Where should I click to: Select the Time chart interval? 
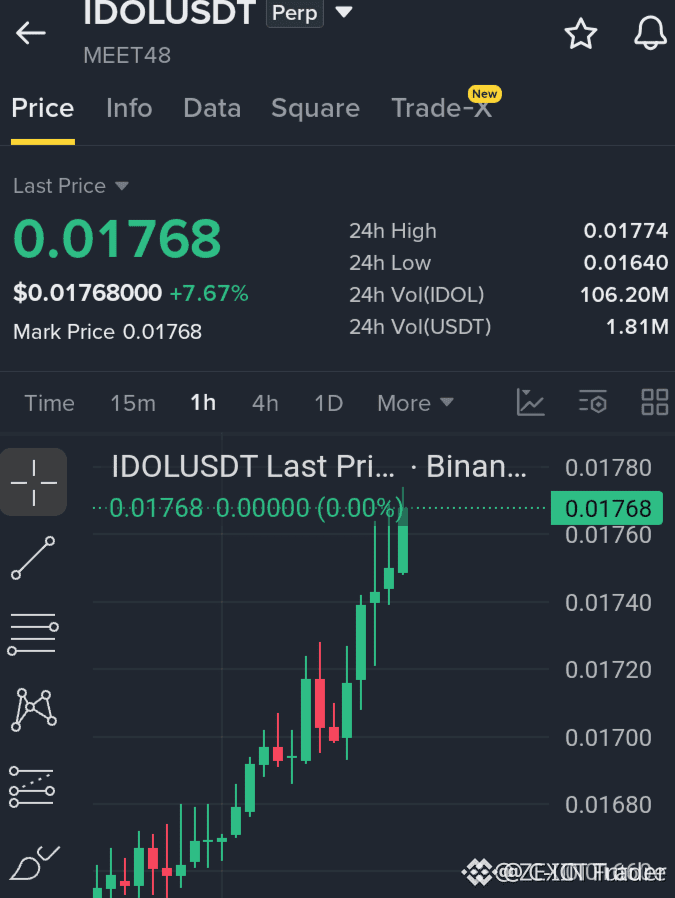(49, 403)
